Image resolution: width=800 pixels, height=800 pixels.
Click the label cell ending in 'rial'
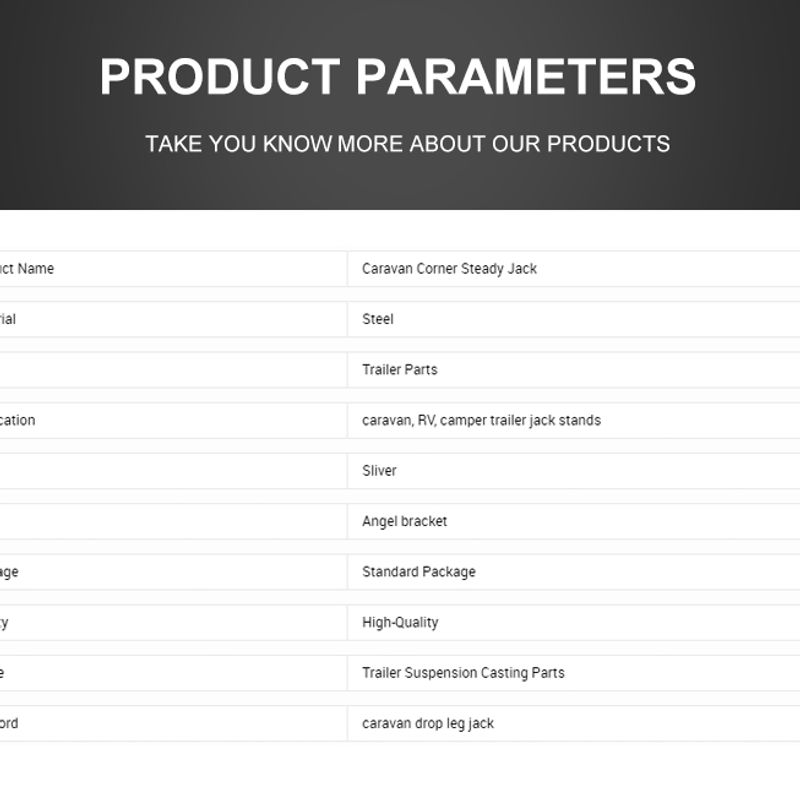coord(173,319)
